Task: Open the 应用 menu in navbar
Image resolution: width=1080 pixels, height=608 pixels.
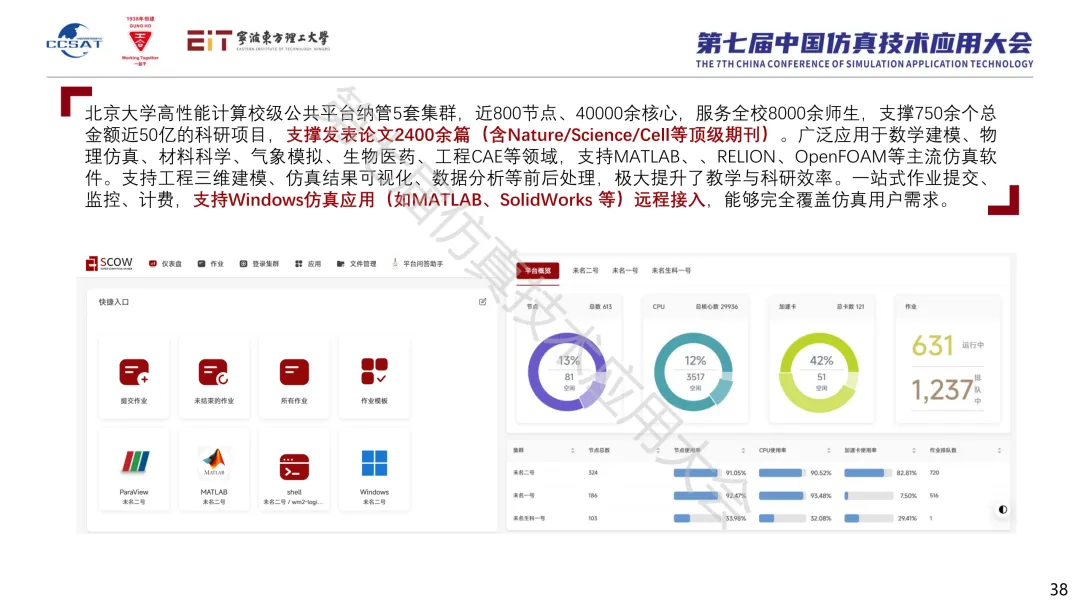Action: 308,264
